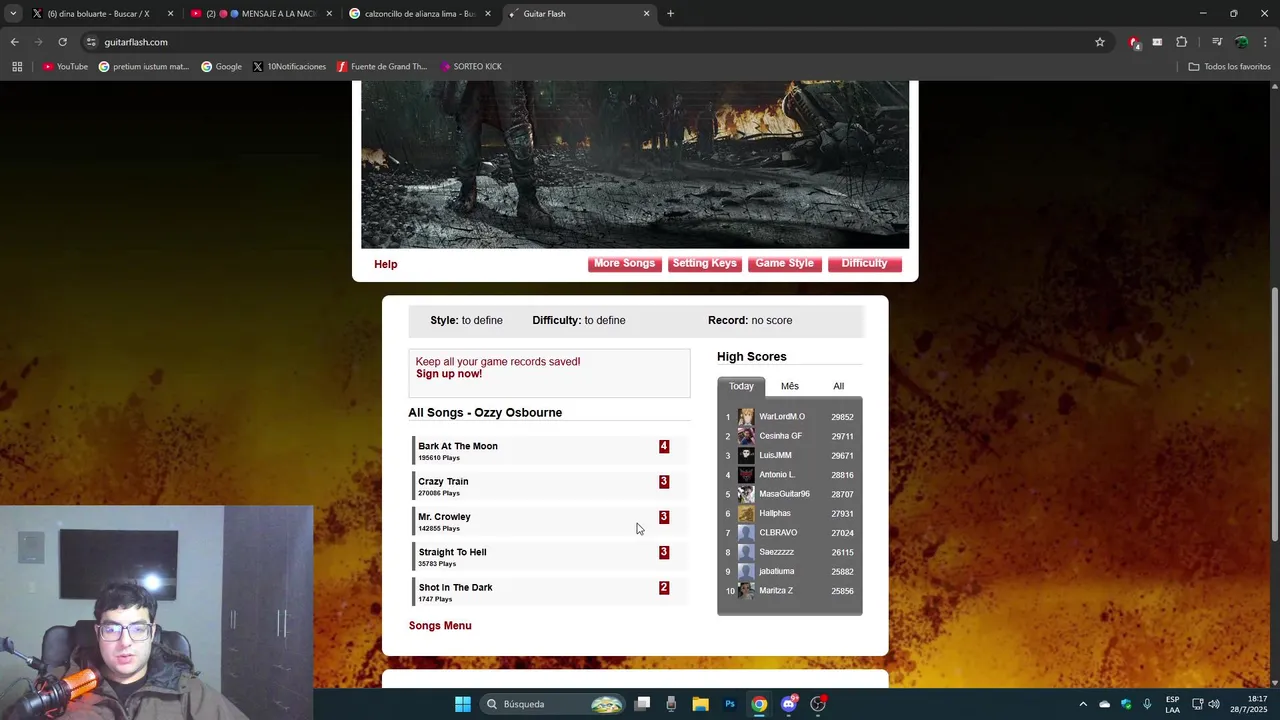The height and width of the screenshot is (720, 1280).
Task: Open the red extension icon with badge 4
Action: coord(1134,42)
